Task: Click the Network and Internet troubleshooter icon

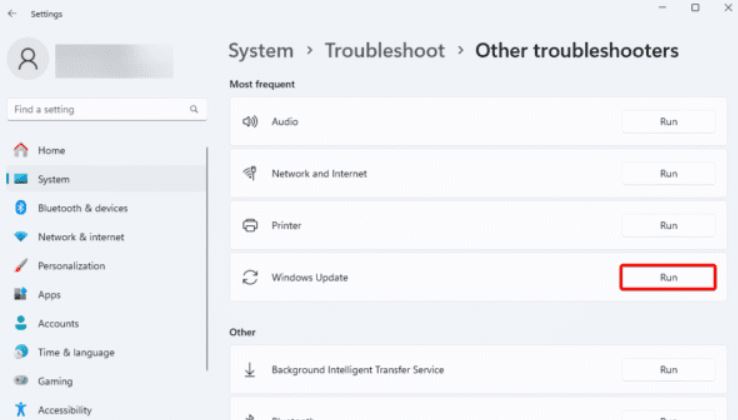Action: 250,173
